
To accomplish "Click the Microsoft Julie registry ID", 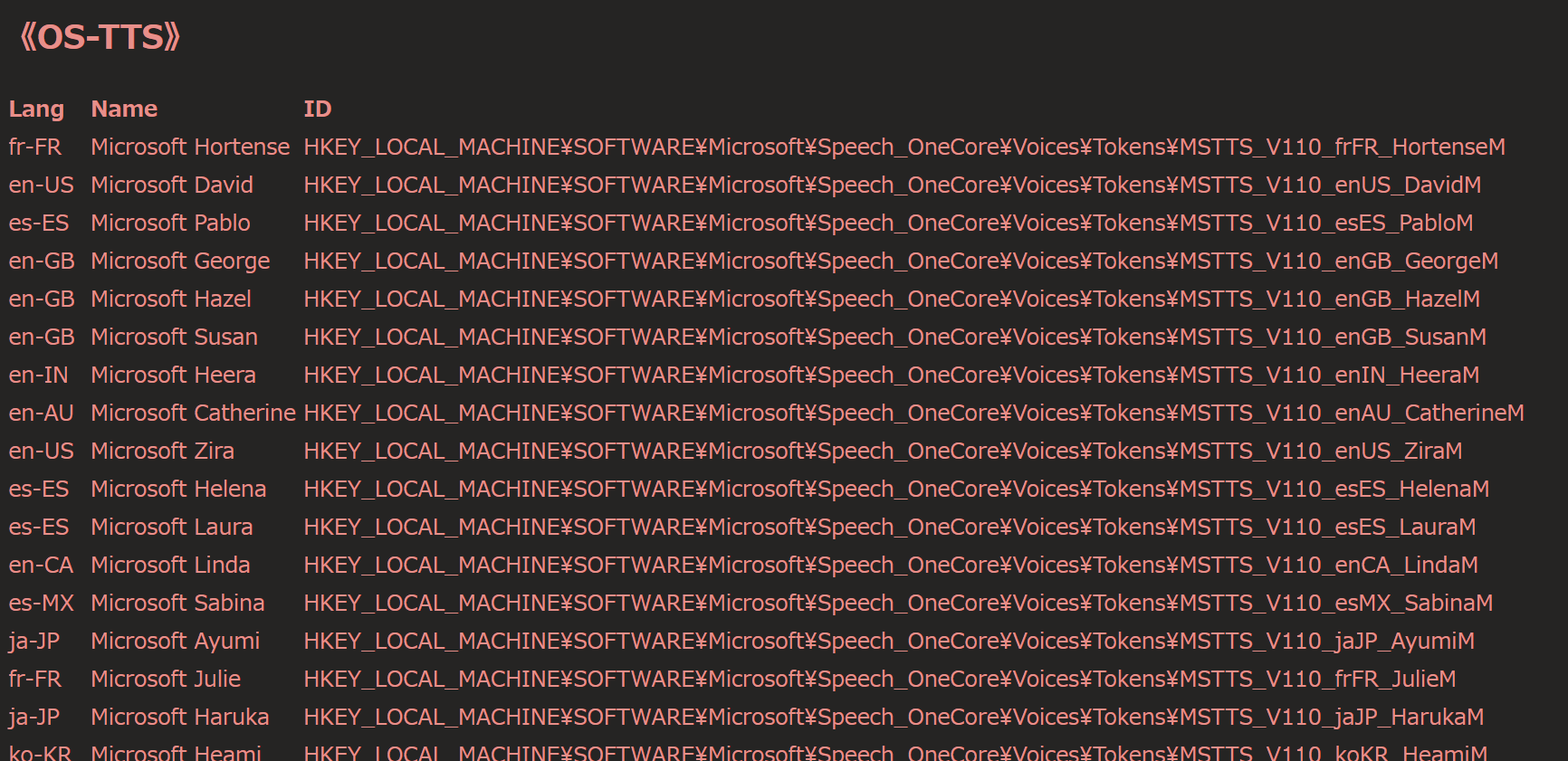I will click(880, 680).
